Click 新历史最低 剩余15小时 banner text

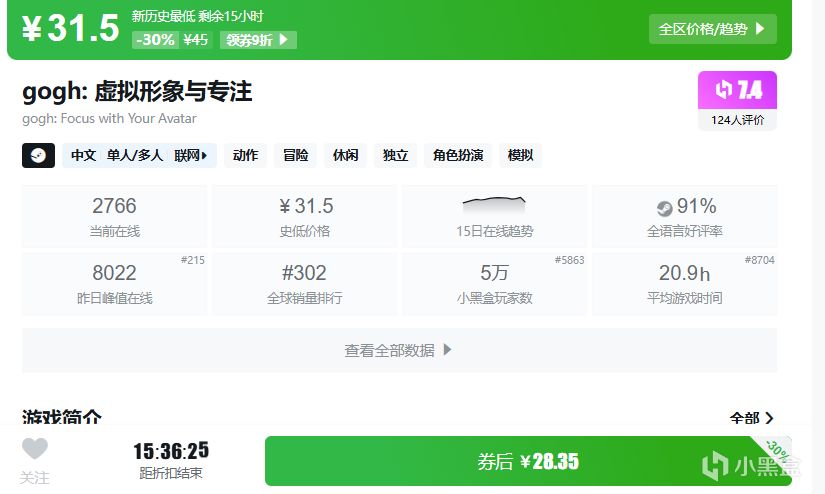pos(197,16)
